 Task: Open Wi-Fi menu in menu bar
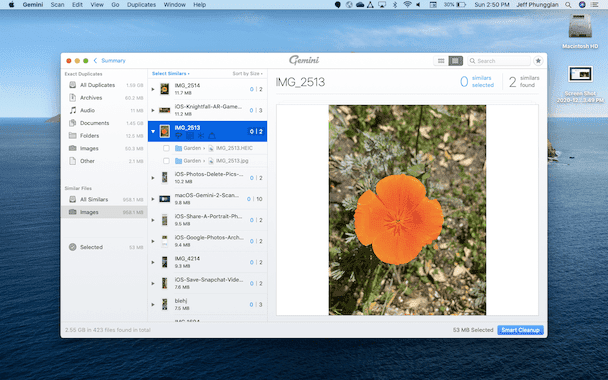(407, 5)
